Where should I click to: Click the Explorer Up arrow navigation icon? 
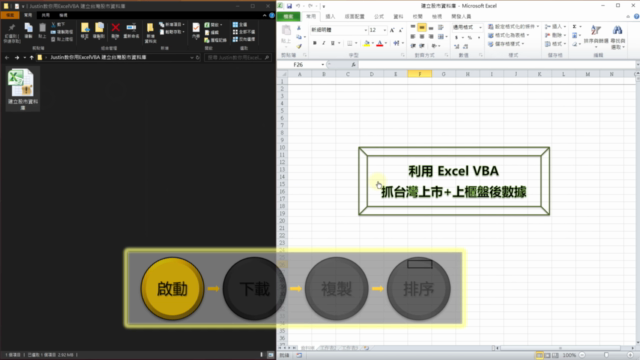31,58
